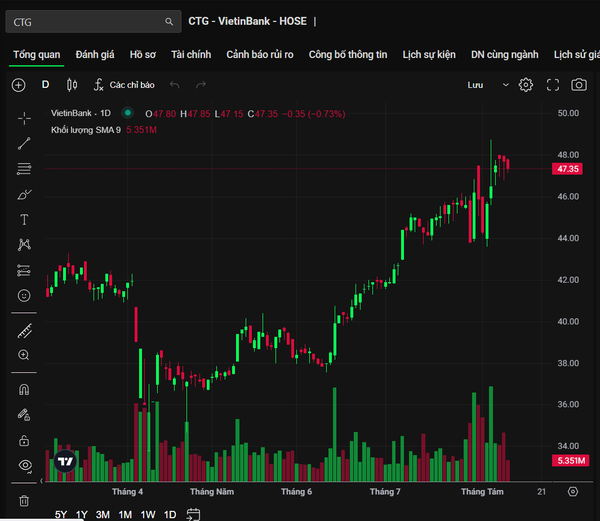Click the 5.351M volume value label
The width and height of the screenshot is (600, 521).
click(x=571, y=460)
